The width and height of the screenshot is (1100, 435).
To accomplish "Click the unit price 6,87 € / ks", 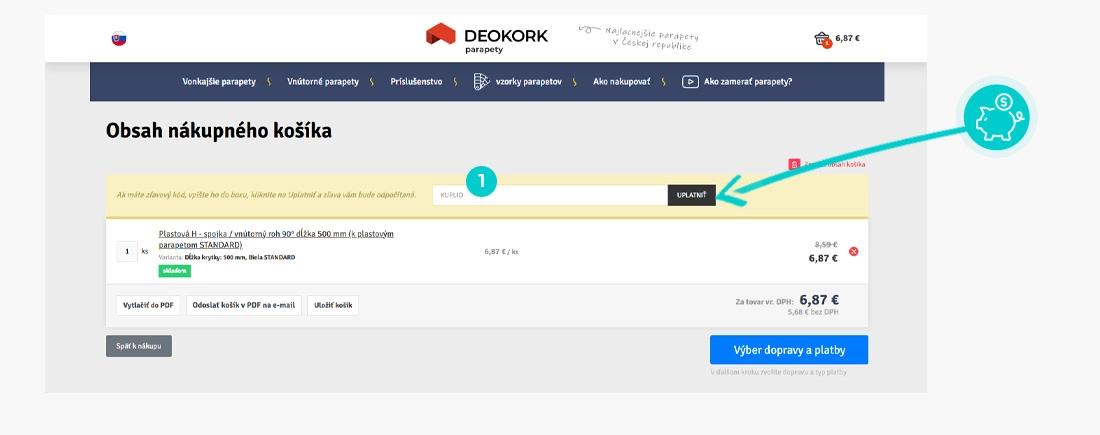I will tap(502, 251).
